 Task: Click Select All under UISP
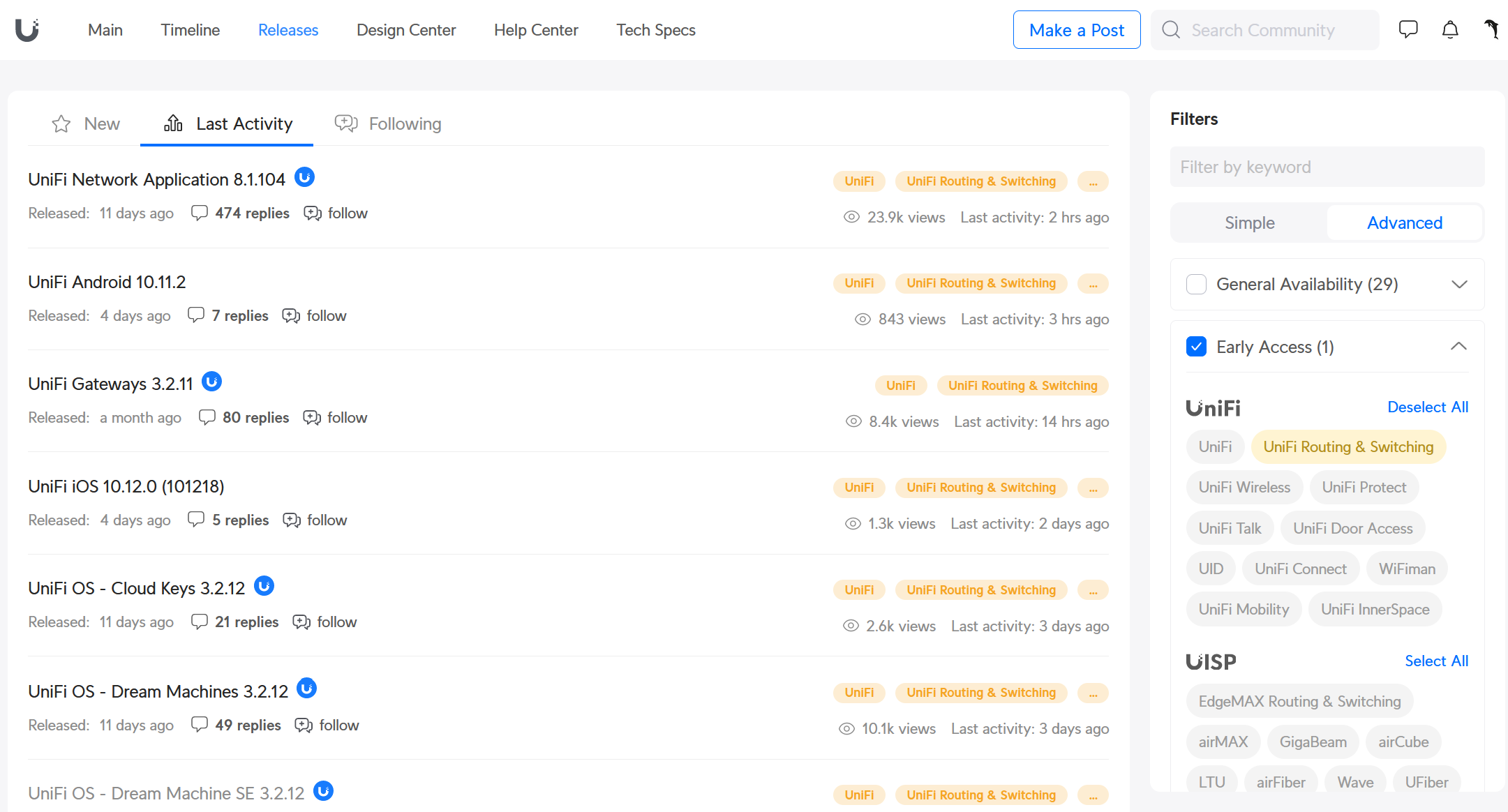tap(1436, 661)
